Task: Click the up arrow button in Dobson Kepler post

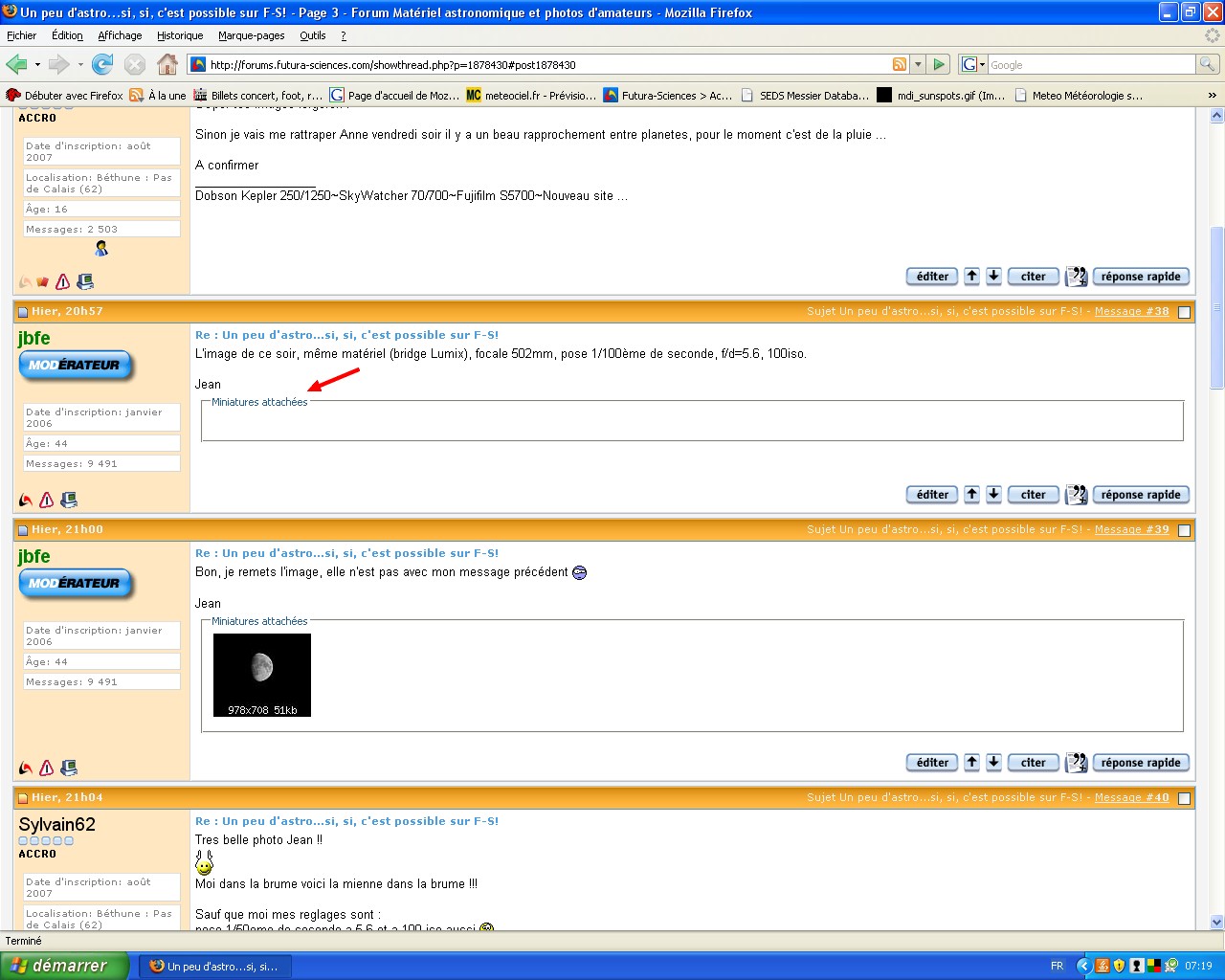Action: (971, 277)
